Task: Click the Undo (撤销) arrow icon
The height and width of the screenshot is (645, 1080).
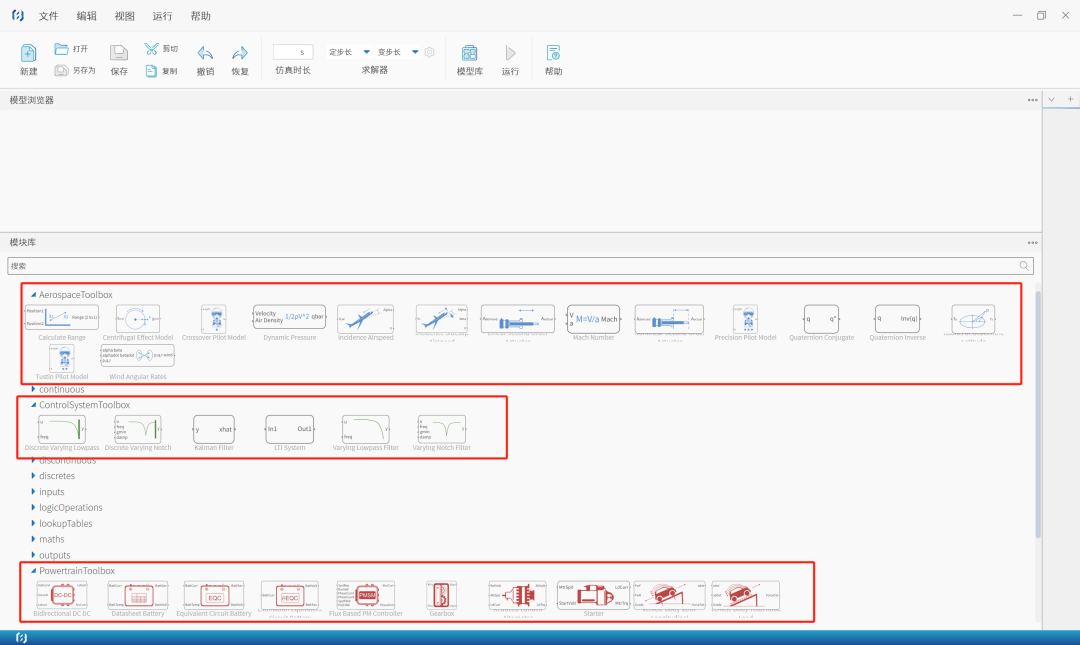Action: [205, 53]
